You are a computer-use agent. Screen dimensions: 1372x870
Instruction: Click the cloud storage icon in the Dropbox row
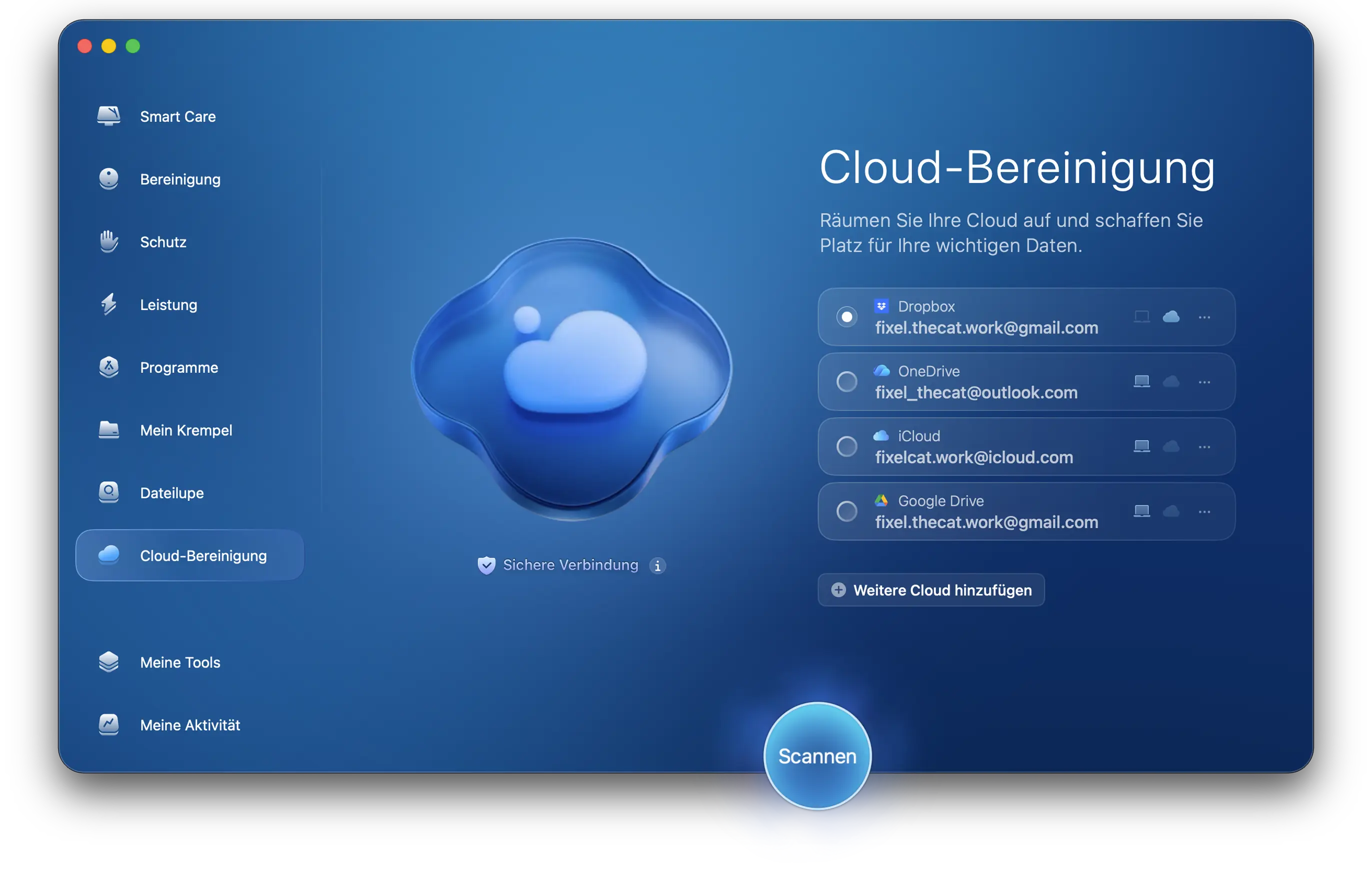1171,317
